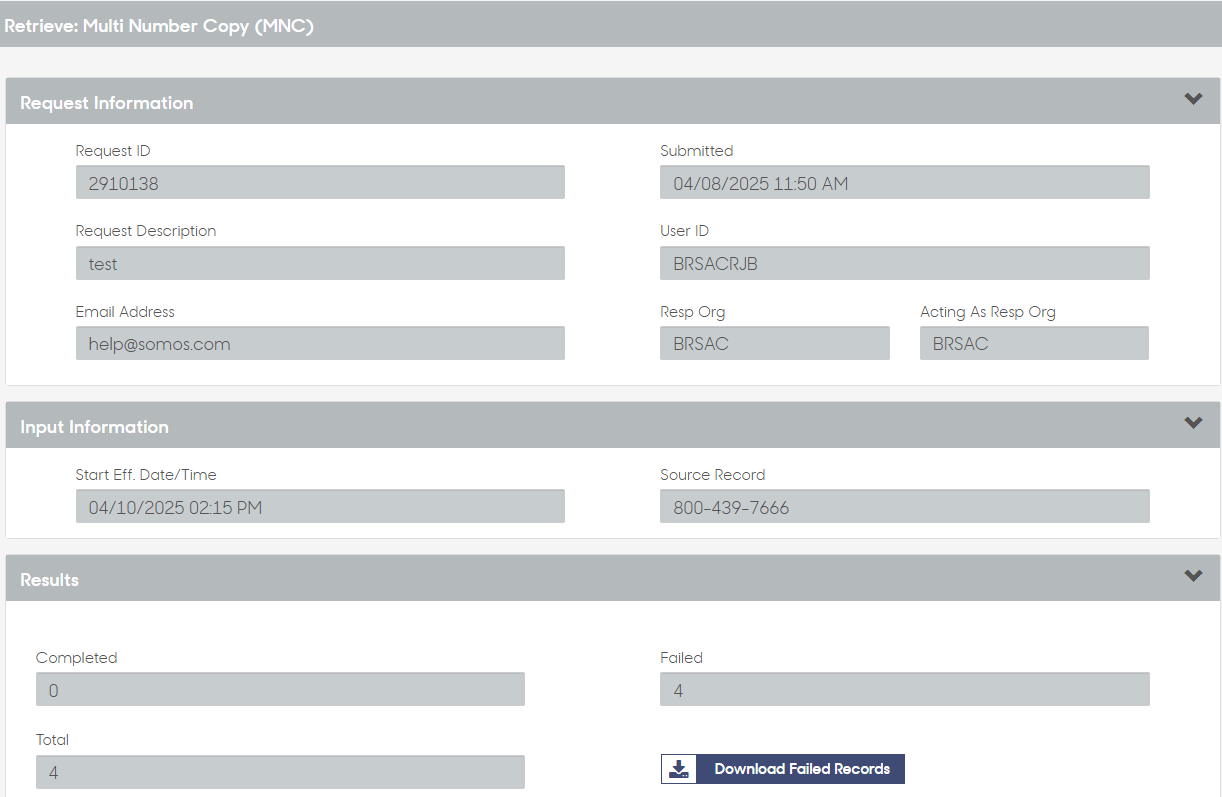Click the 'Request Information' header text

click(x=107, y=103)
